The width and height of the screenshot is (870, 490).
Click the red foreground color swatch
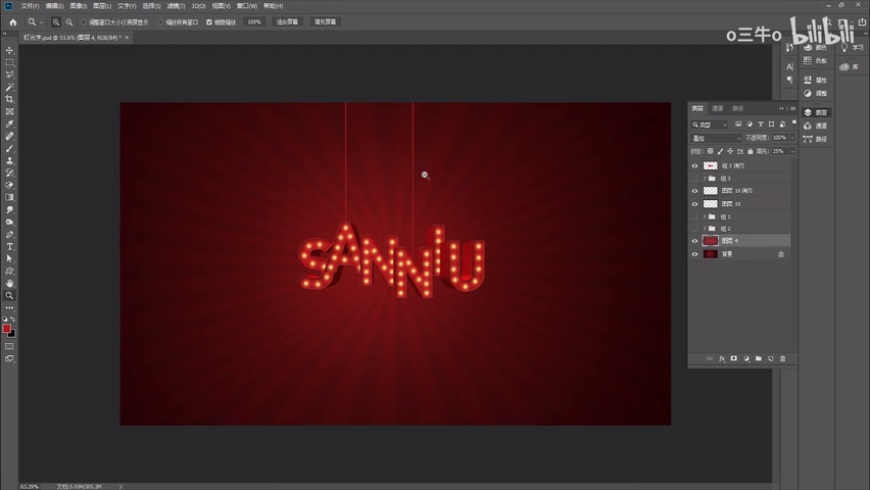point(8,327)
